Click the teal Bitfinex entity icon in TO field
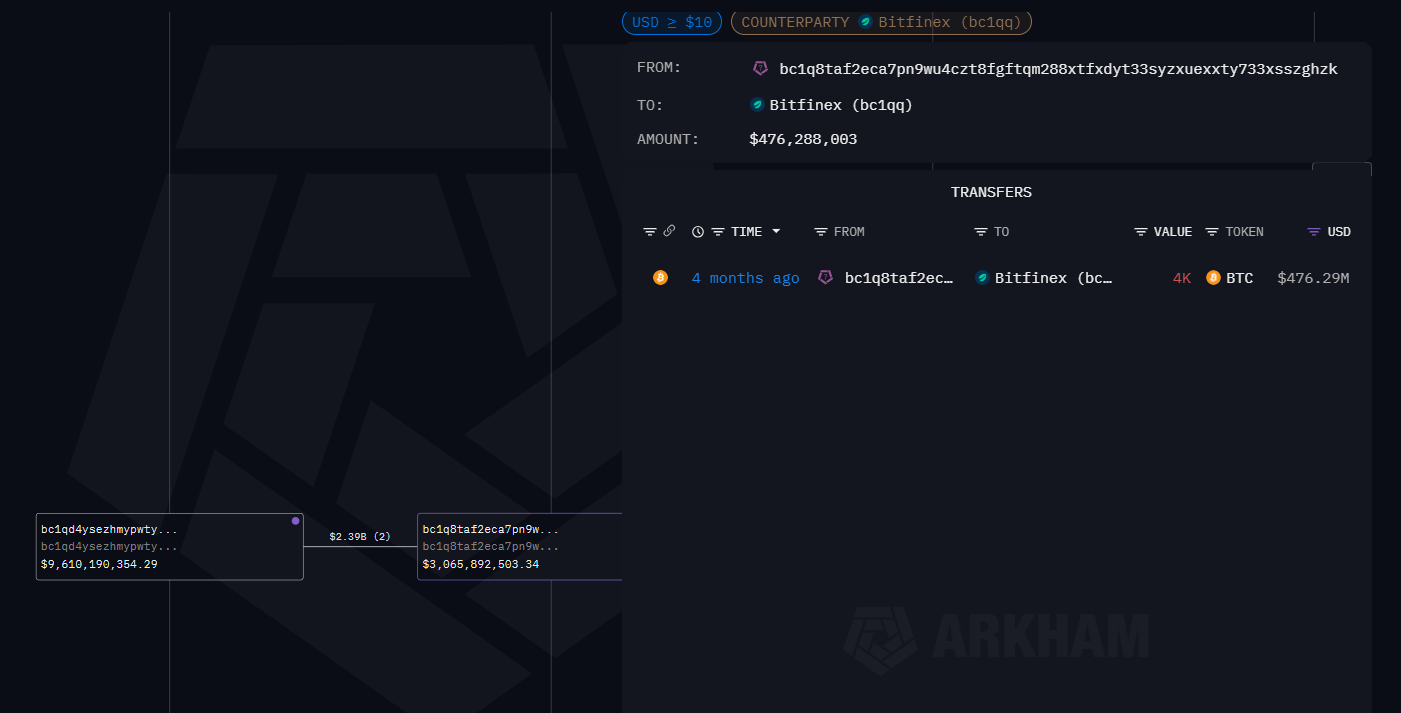This screenshot has height=713, width=1401. (756, 104)
